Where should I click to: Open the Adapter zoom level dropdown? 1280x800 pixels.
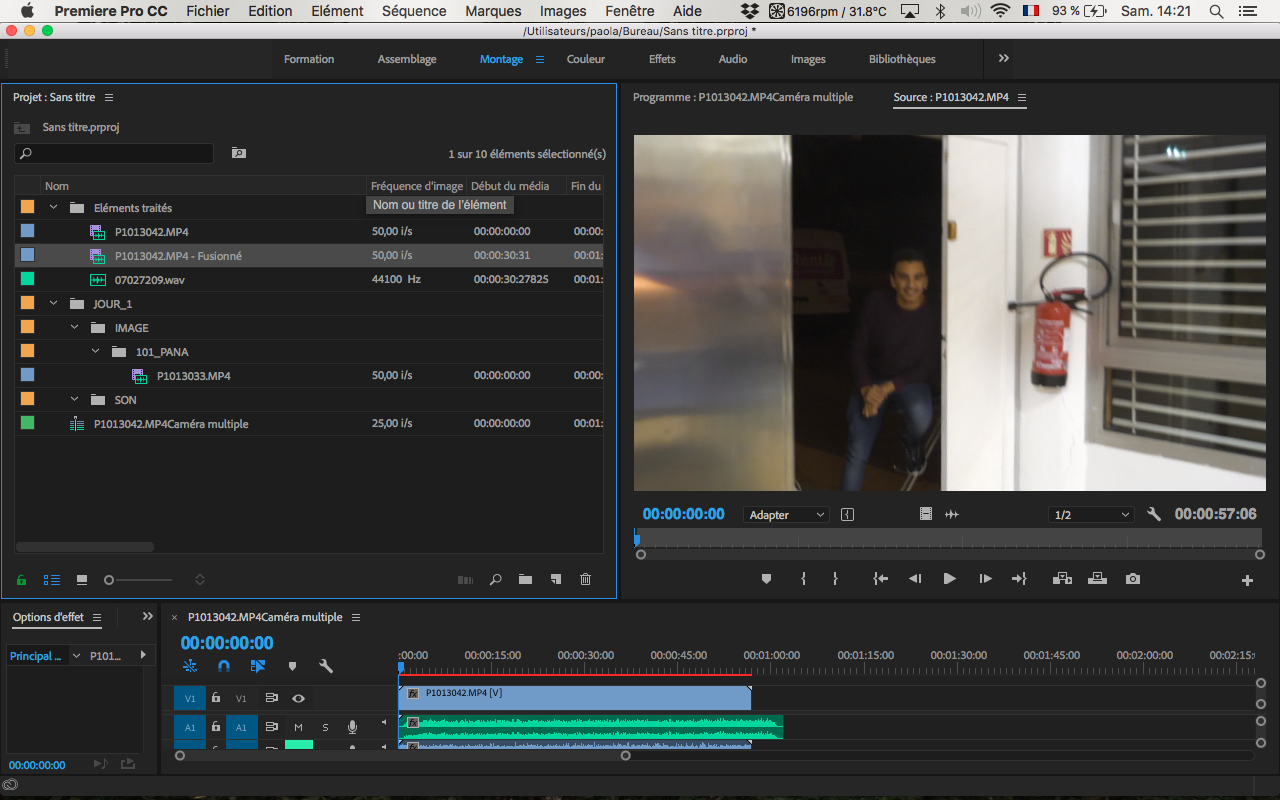[786, 515]
